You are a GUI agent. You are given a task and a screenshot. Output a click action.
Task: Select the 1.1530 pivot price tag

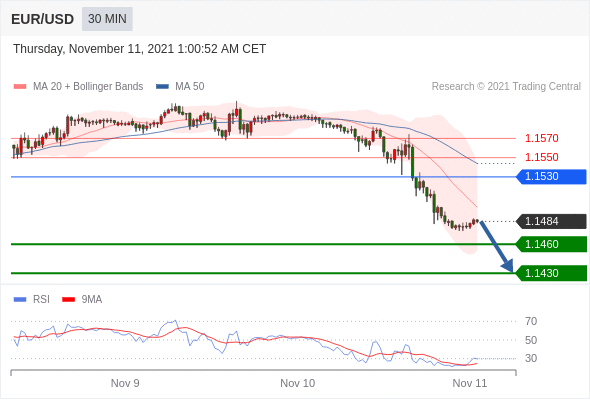[551, 176]
